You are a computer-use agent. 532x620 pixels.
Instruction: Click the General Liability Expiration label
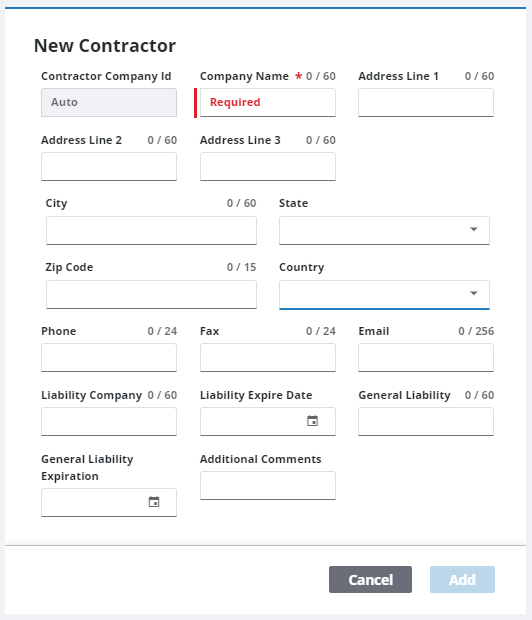point(87,468)
